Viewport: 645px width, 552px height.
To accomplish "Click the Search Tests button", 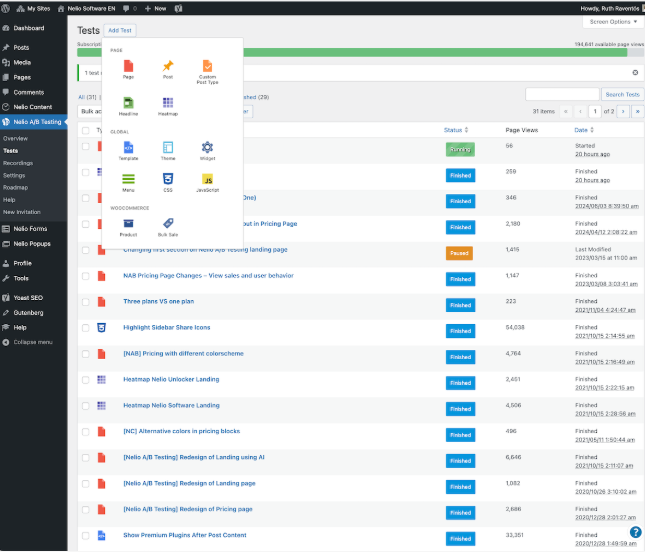I will click(622, 95).
